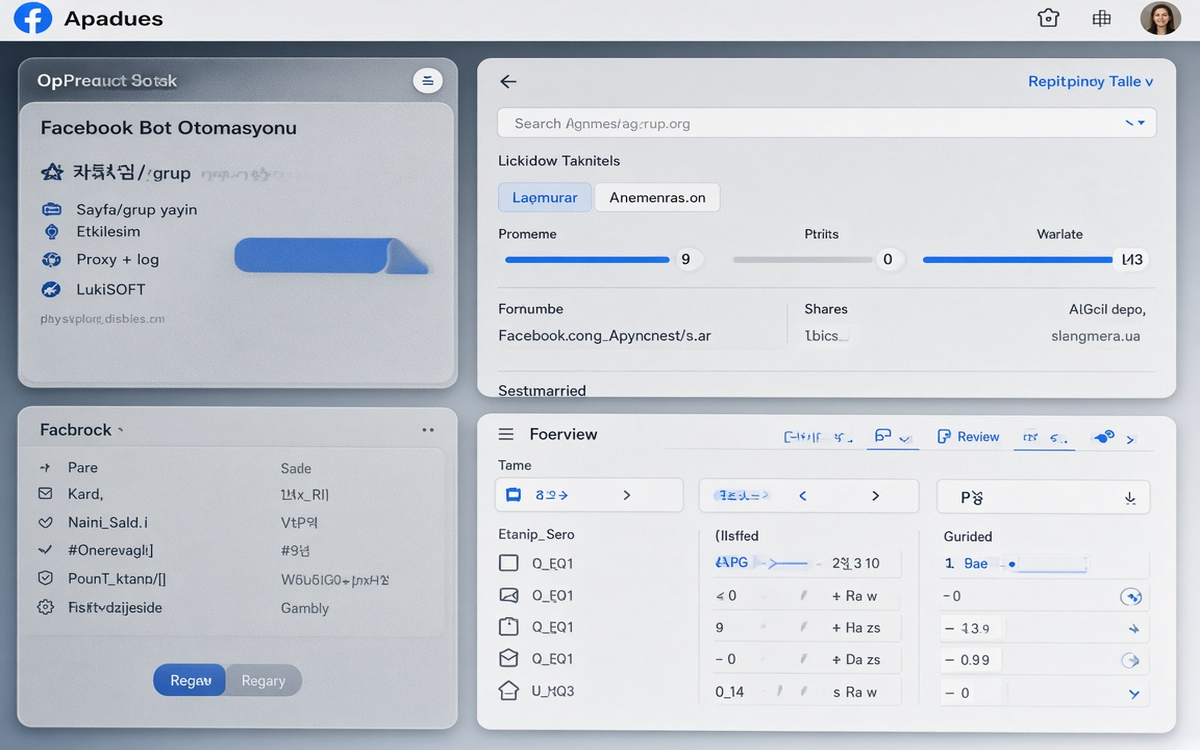The image size is (1200, 750).
Task: Open the physvplorg.disbies.cm link
Action: click(102, 319)
